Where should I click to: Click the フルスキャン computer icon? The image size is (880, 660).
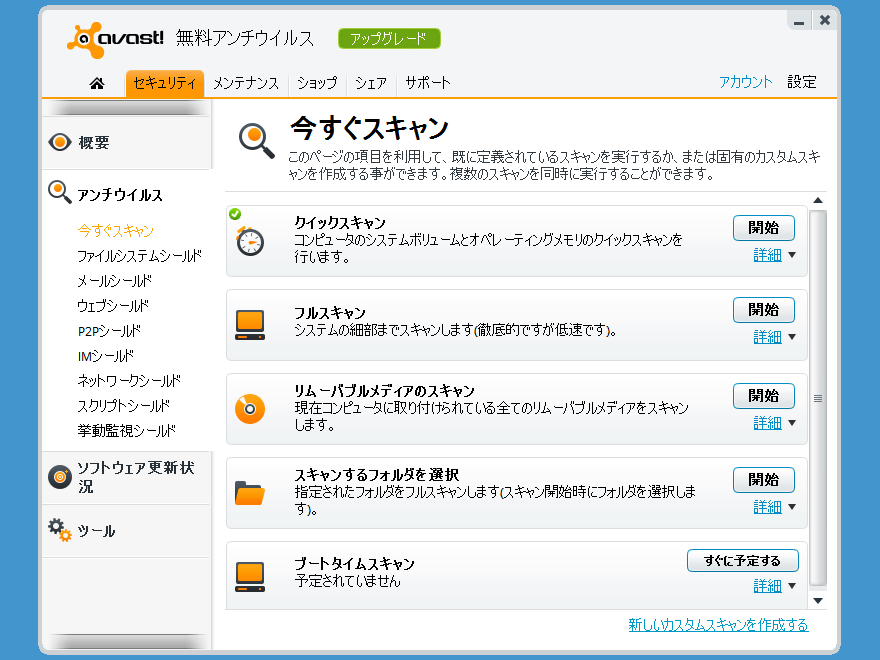[250, 325]
